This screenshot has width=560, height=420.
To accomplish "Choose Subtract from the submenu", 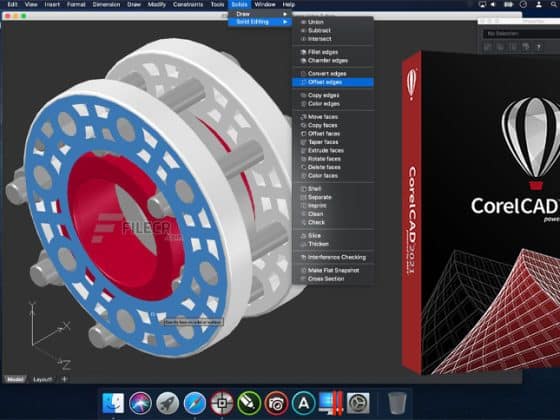I will (x=333, y=30).
